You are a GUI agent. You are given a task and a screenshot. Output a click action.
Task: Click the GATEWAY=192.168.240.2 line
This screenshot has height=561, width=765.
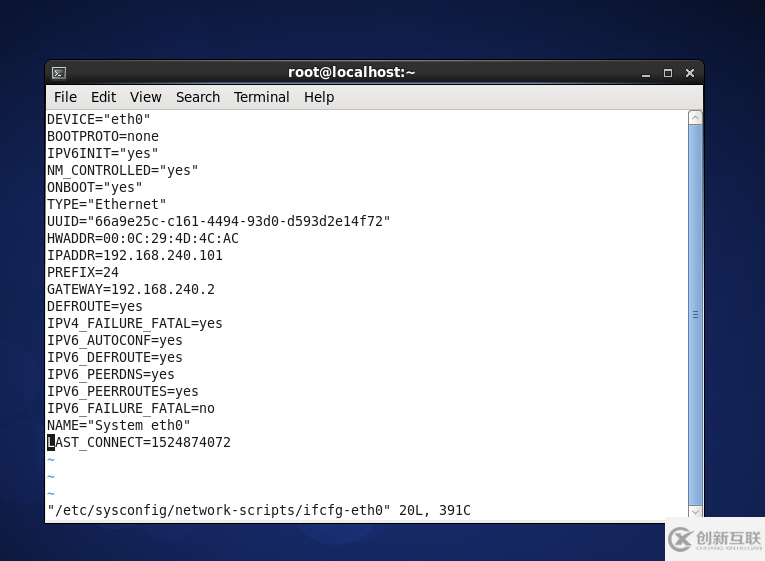131,289
